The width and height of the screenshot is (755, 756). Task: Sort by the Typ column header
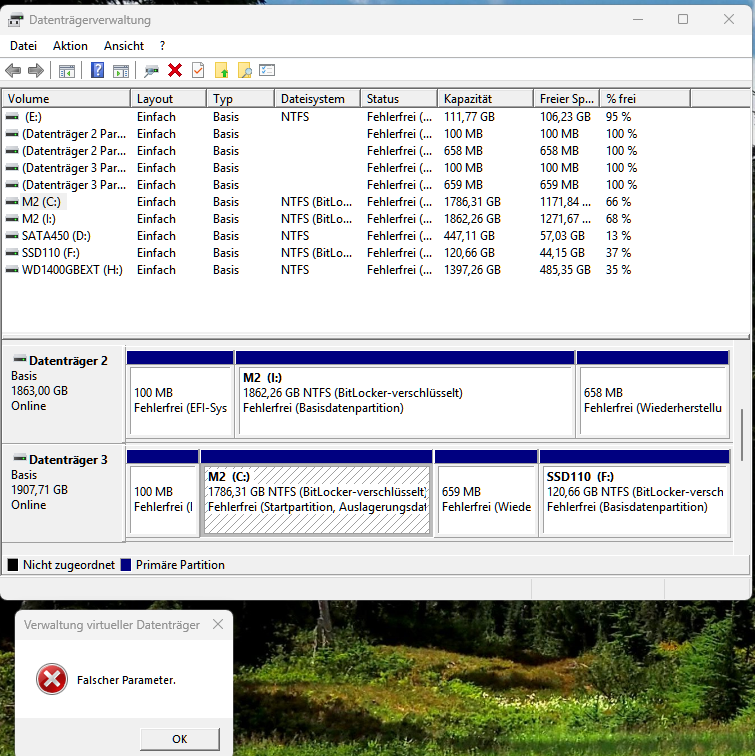click(x=241, y=99)
